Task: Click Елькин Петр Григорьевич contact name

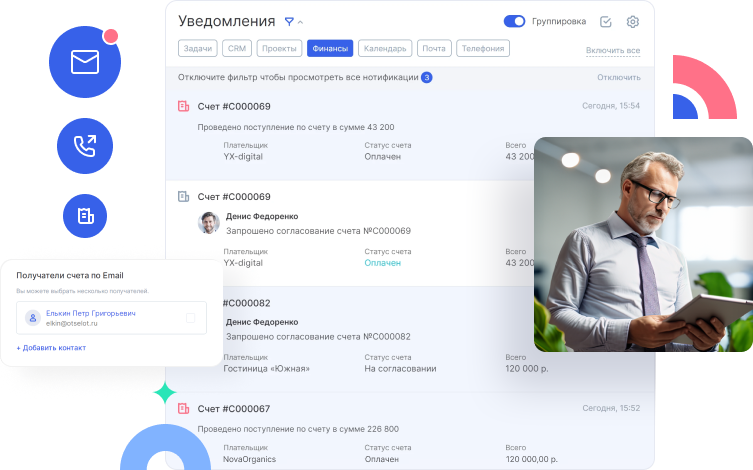Action: click(91, 313)
